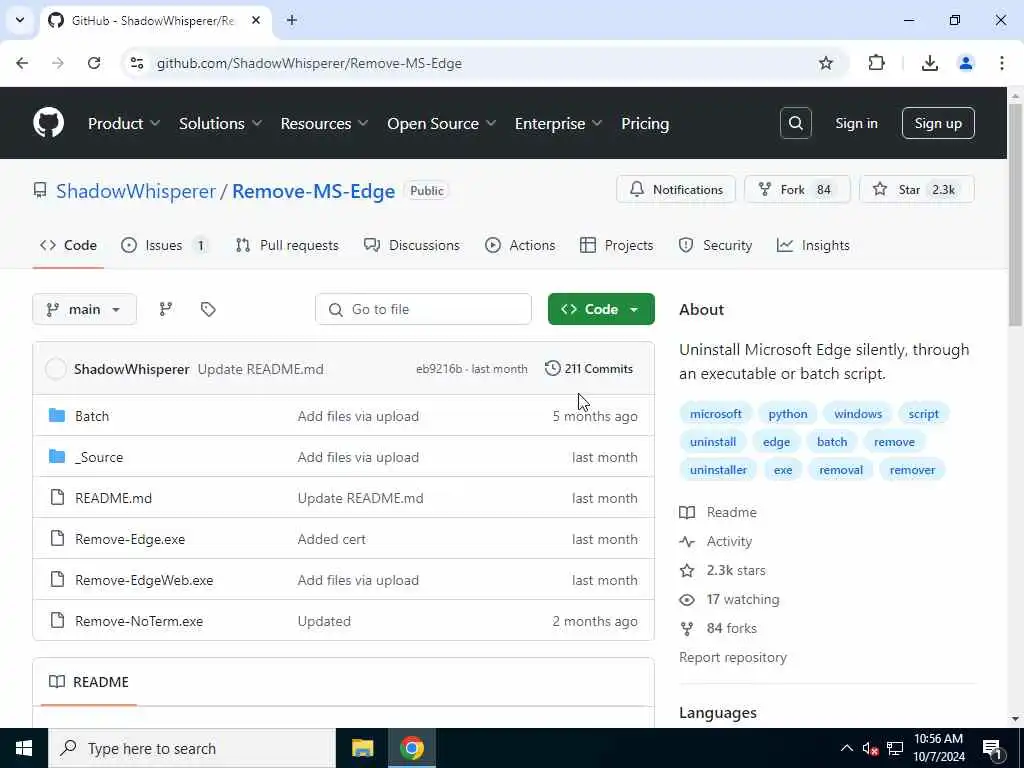Viewport: 1024px width, 768px height.
Task: Open the Batch folder
Action: click(x=92, y=417)
